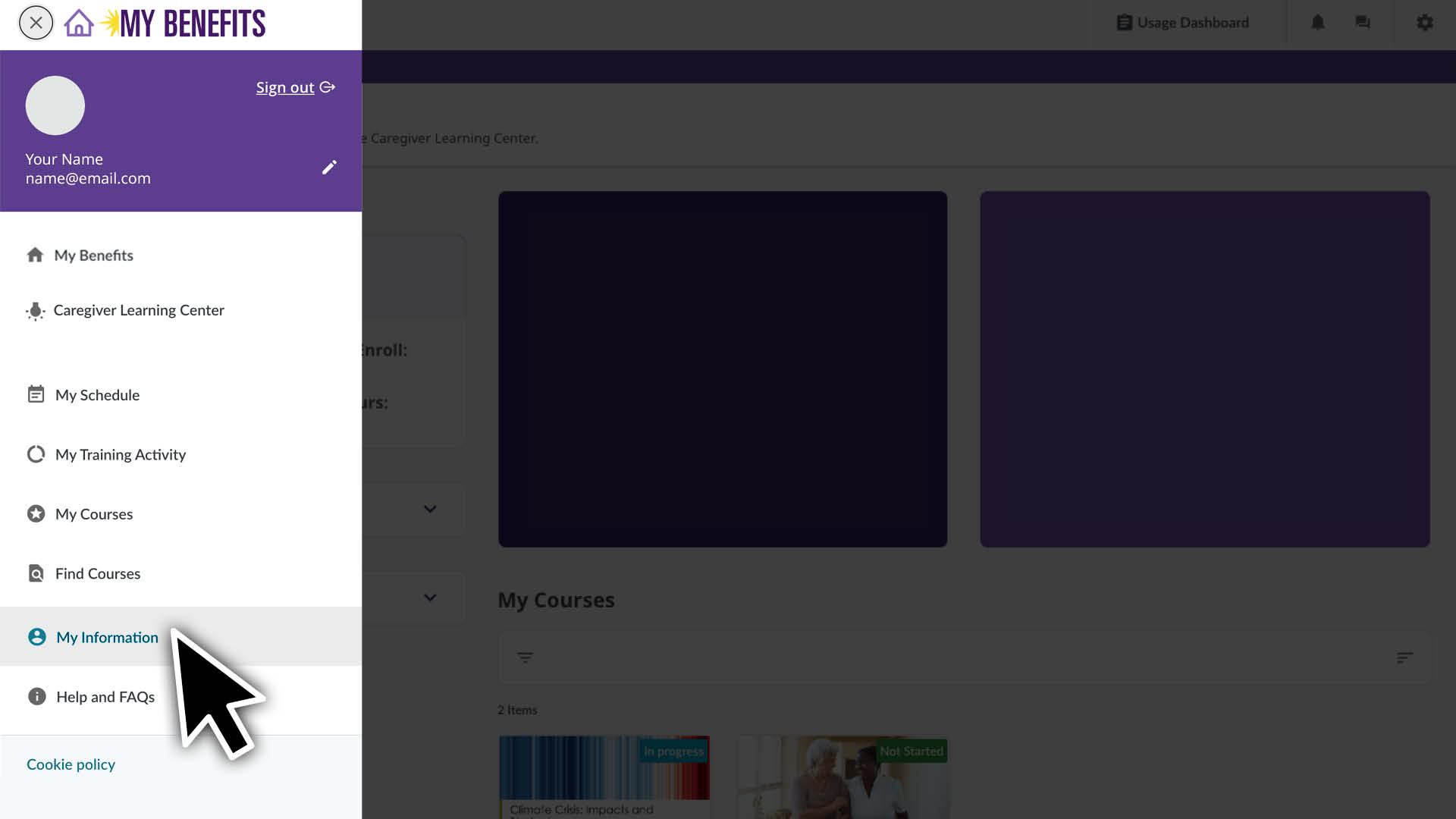This screenshot has height=819, width=1456.
Task: Open the Cookie policy link
Action: pyautogui.click(x=71, y=764)
